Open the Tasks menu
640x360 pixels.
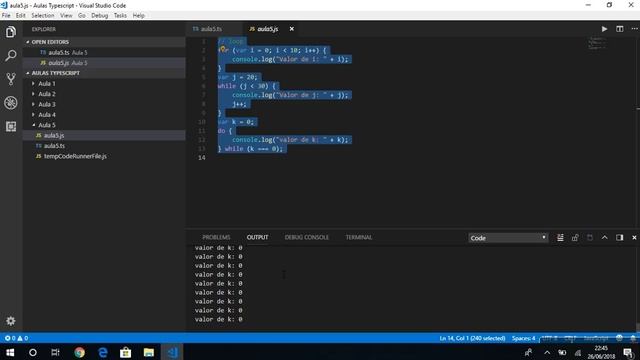coord(120,16)
